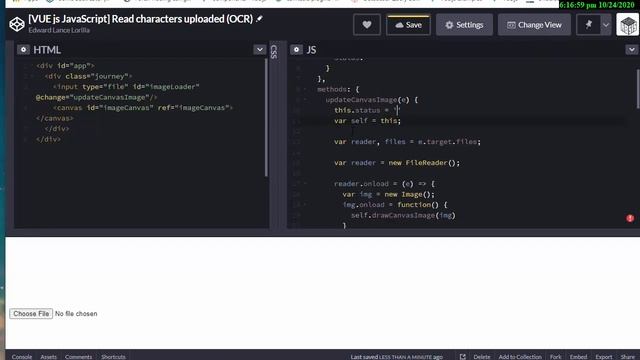Screen dimensions: 640x360
Task: Open Shortcuts reference
Action: pos(113,356)
